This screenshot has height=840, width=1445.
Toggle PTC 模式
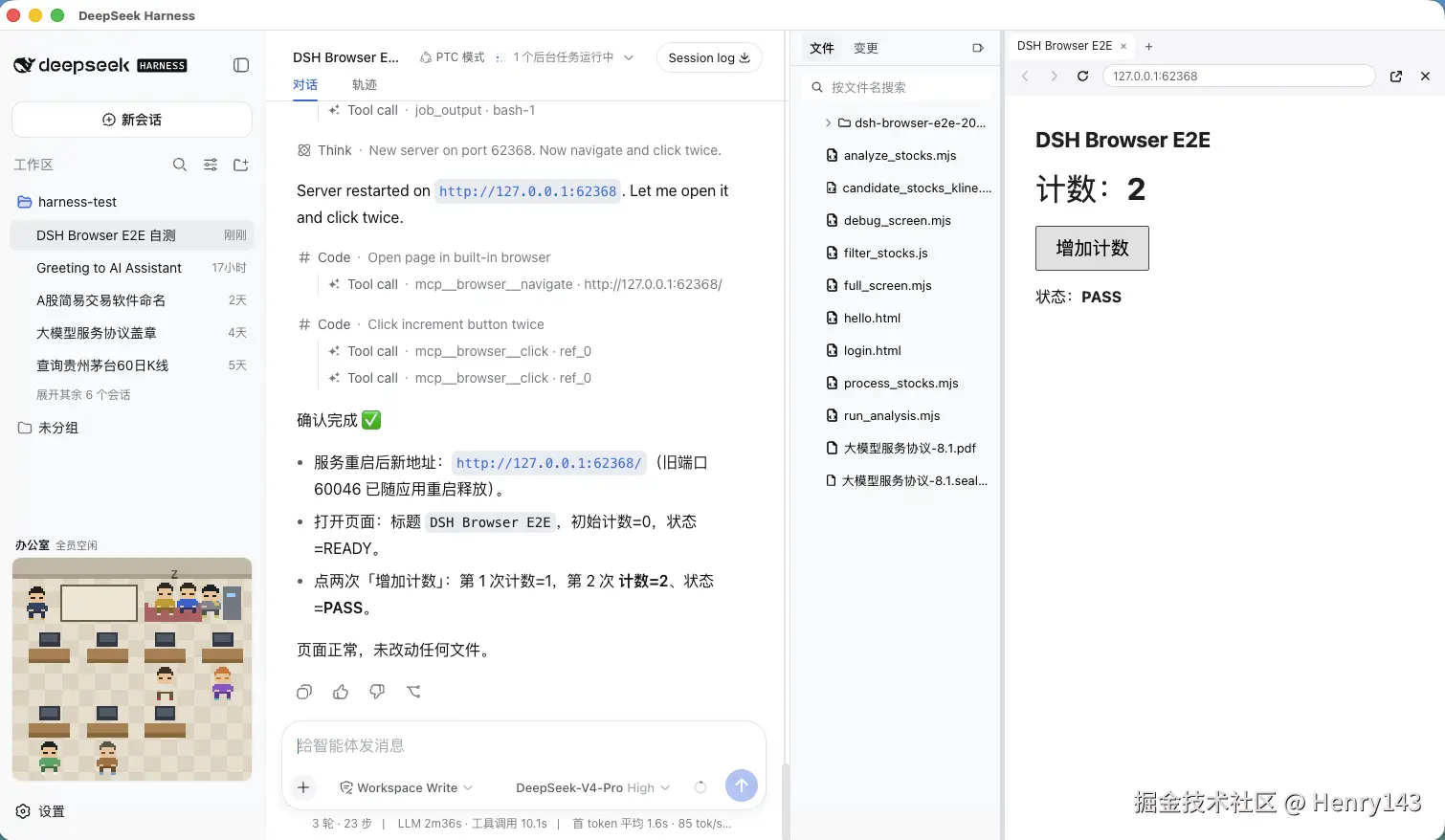452,57
